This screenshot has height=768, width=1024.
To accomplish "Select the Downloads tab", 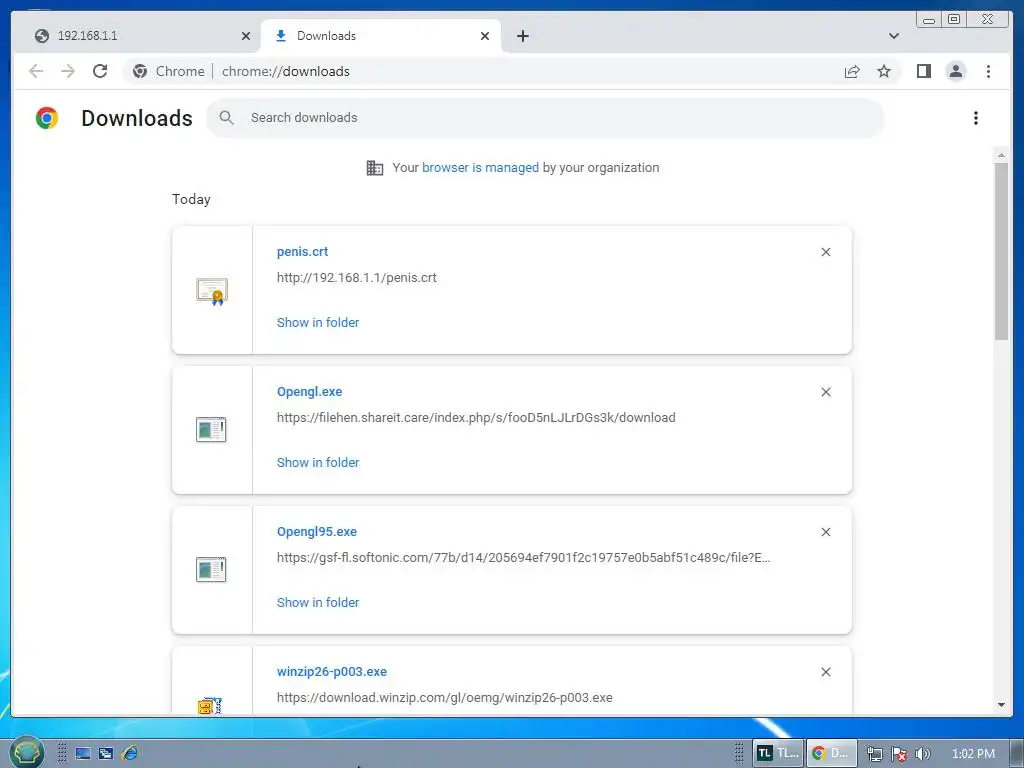I will (x=380, y=36).
